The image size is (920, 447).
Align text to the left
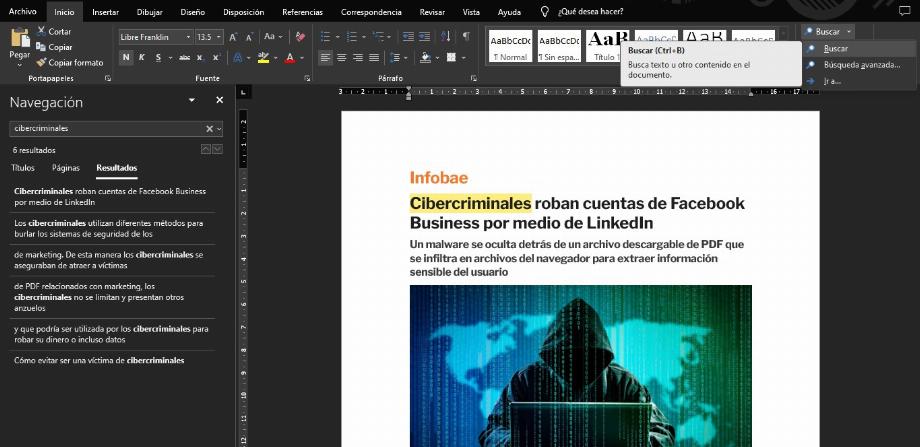point(326,57)
